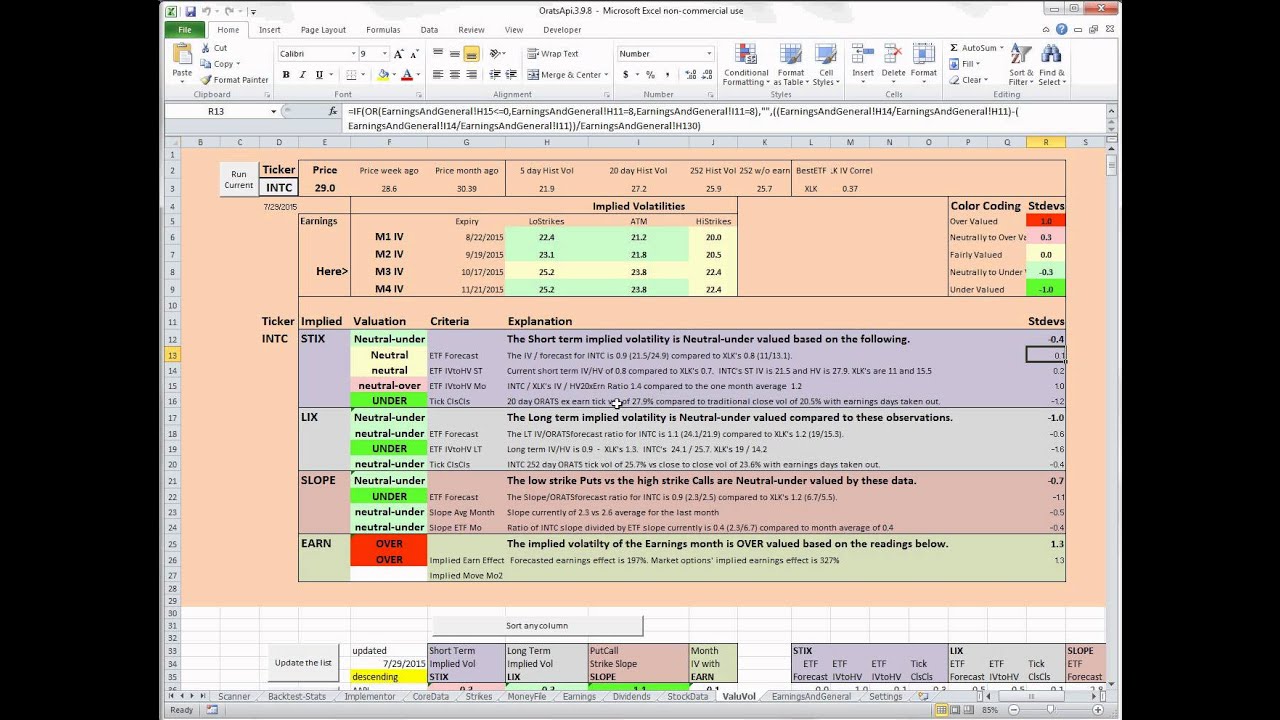Click the Increase Indent icon
This screenshot has height=720, width=1280.
click(x=513, y=75)
